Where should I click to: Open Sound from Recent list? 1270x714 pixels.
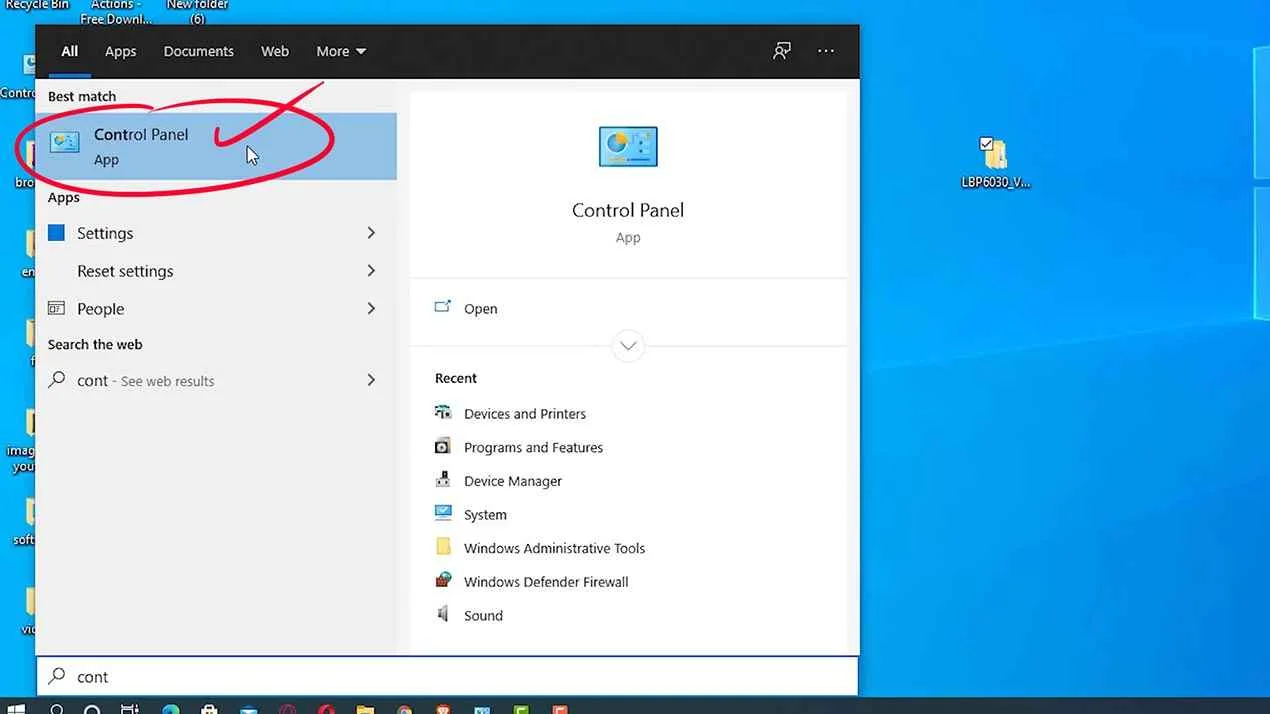pyautogui.click(x=483, y=616)
